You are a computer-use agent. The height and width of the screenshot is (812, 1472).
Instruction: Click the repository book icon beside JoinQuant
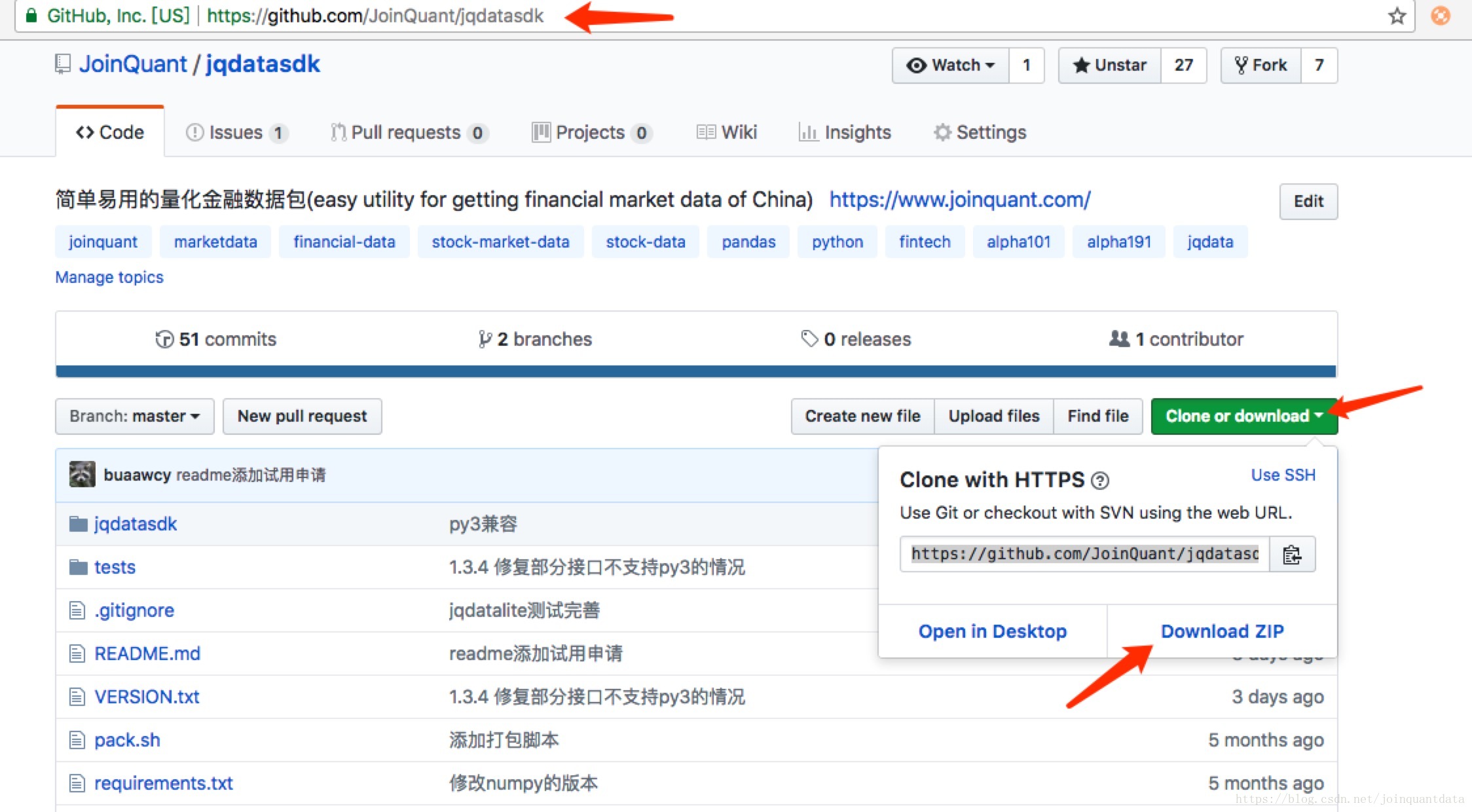tap(62, 64)
